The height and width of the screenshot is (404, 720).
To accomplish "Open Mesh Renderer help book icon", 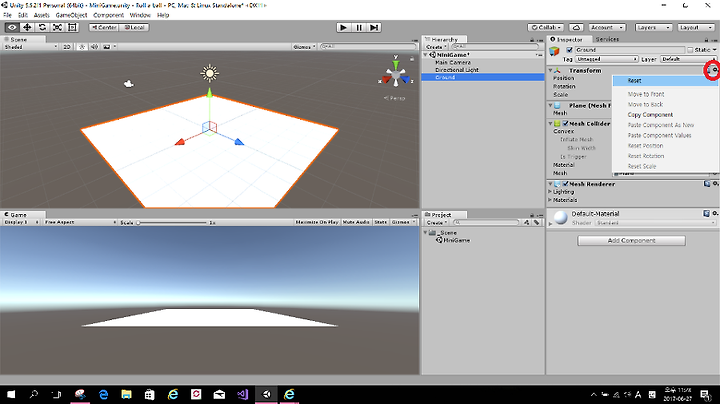I will 707,184.
